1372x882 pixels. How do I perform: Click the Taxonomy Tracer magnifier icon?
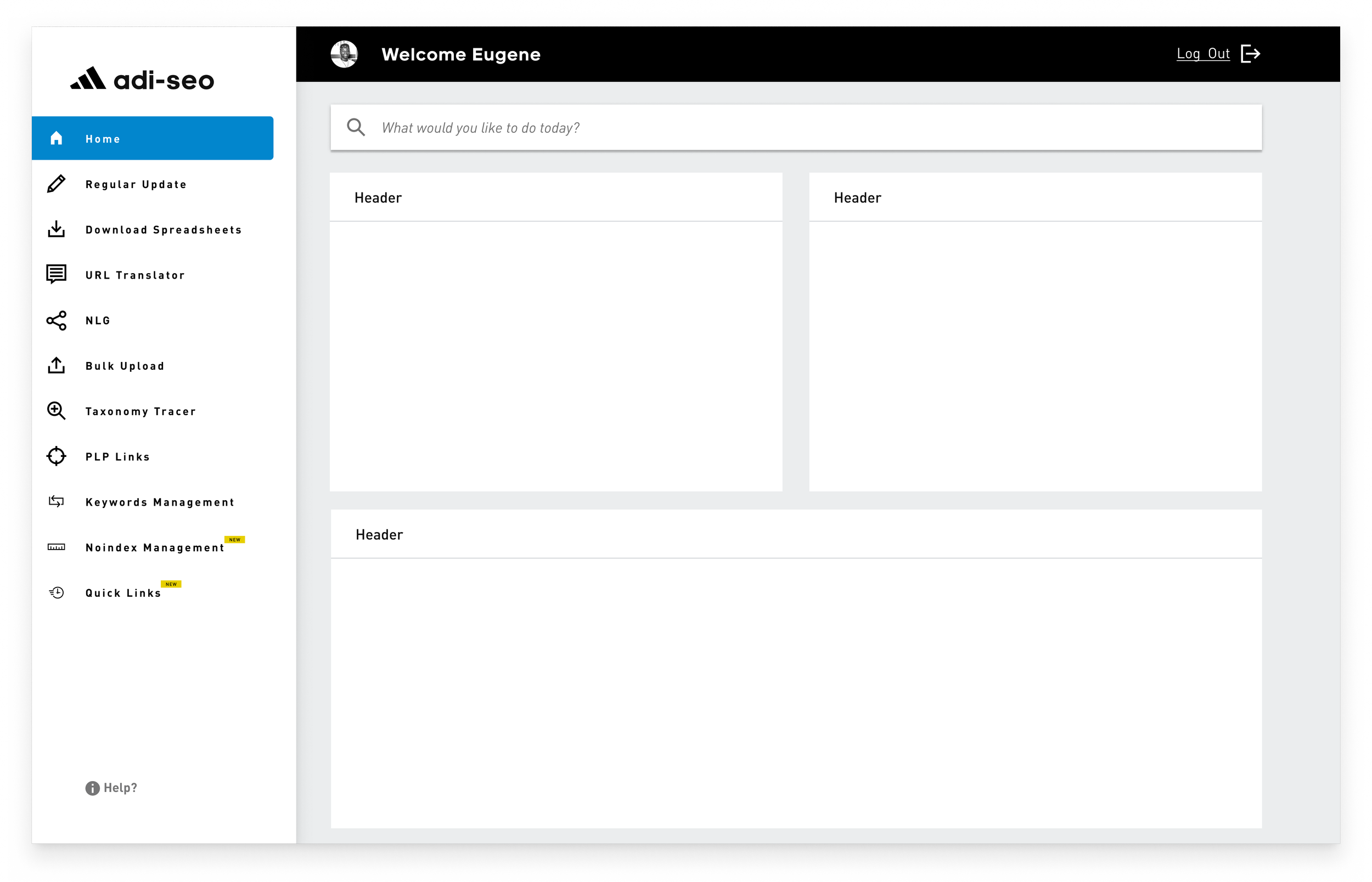pyautogui.click(x=56, y=411)
